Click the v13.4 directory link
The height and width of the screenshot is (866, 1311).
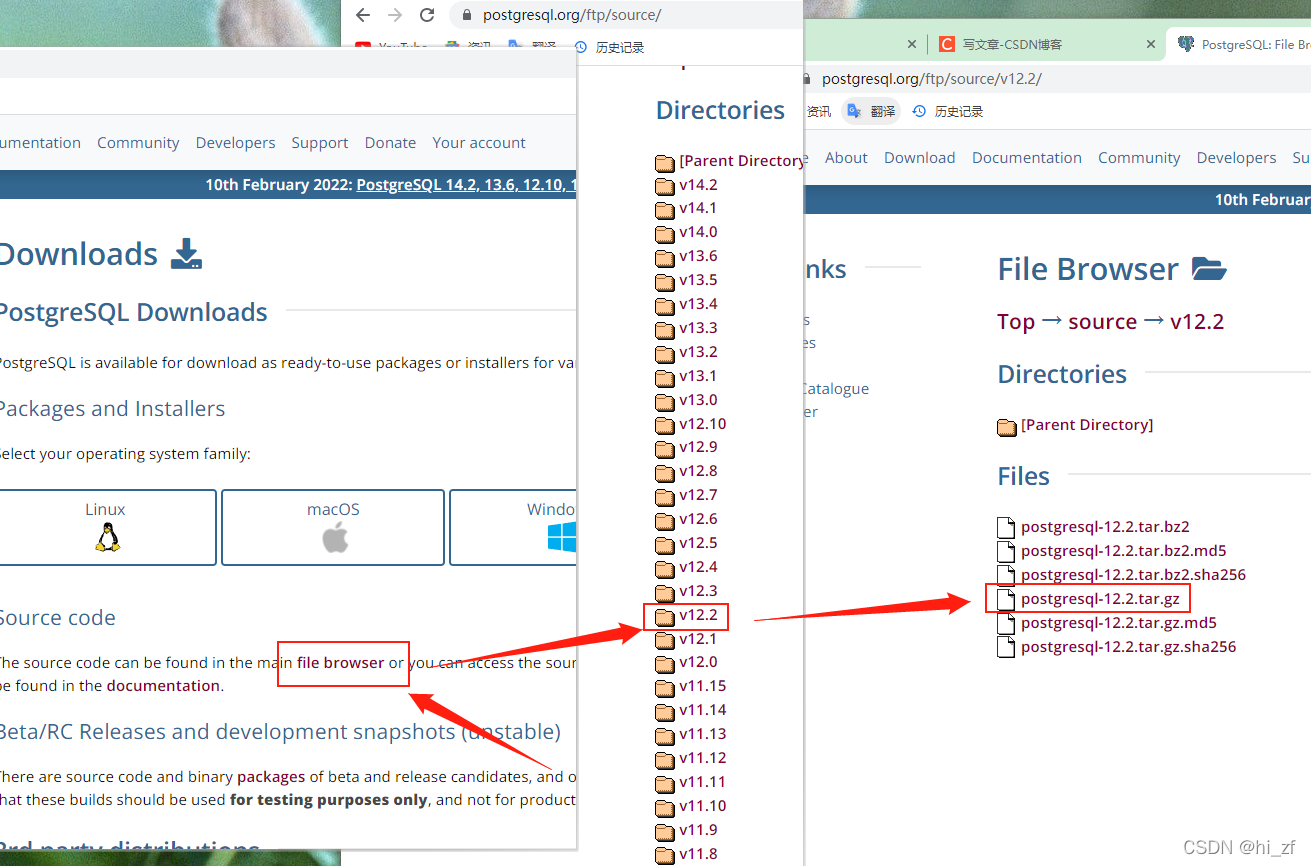[698, 304]
